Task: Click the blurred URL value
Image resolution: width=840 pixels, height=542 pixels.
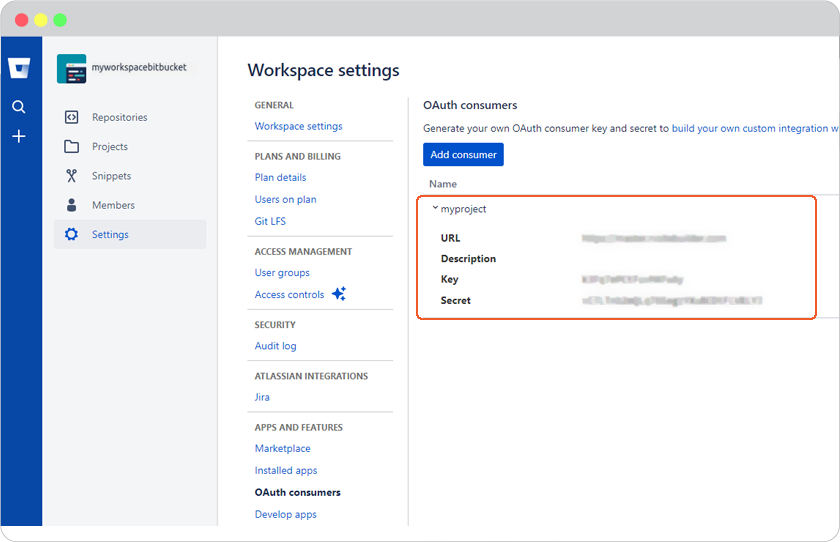Action: (x=654, y=238)
